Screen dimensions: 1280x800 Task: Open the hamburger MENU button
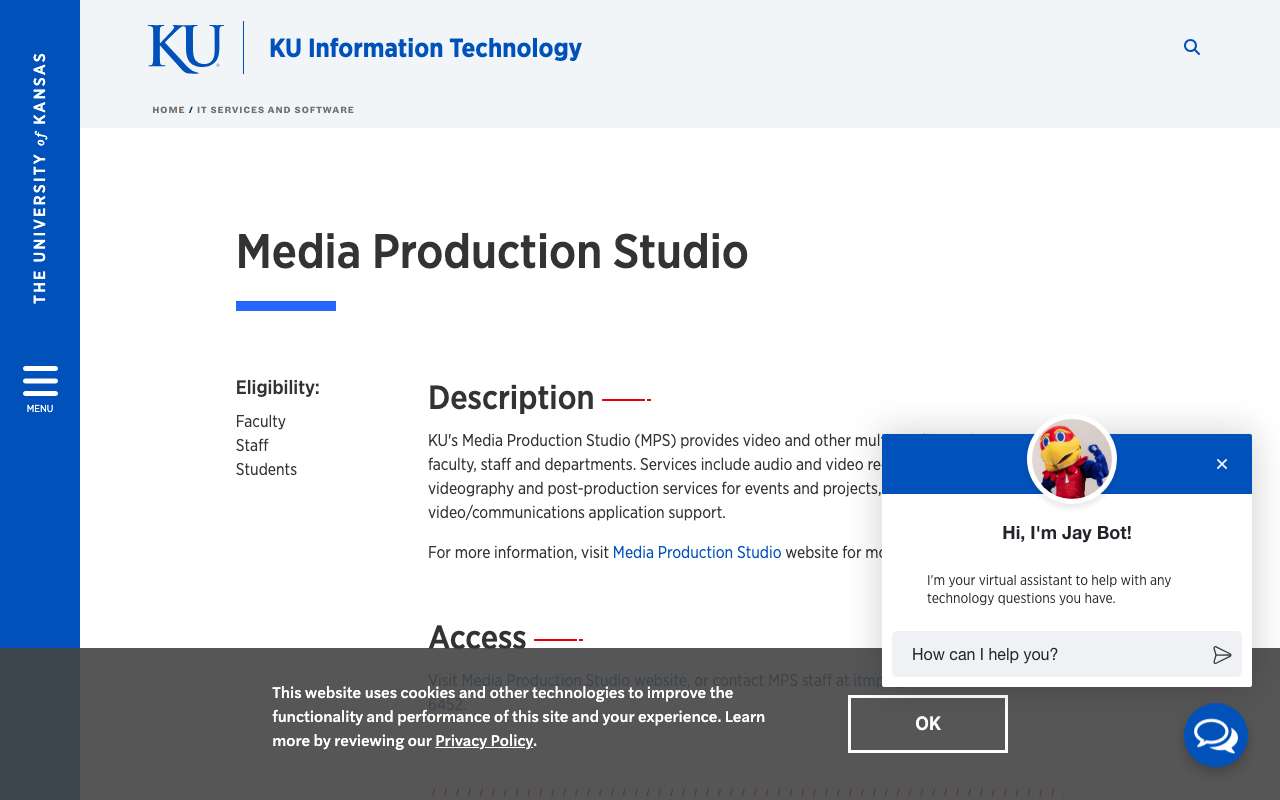[40, 389]
